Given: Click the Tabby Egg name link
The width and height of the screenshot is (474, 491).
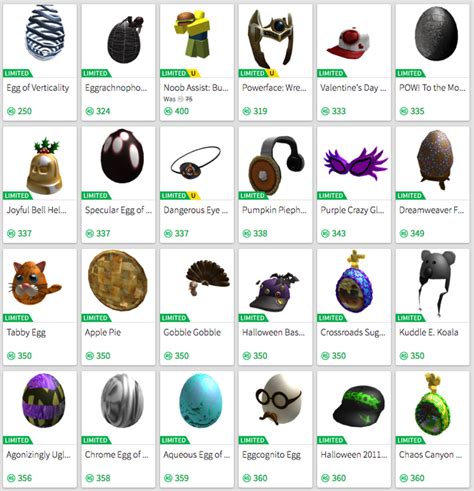Looking at the screenshot, I should [x=26, y=333].
